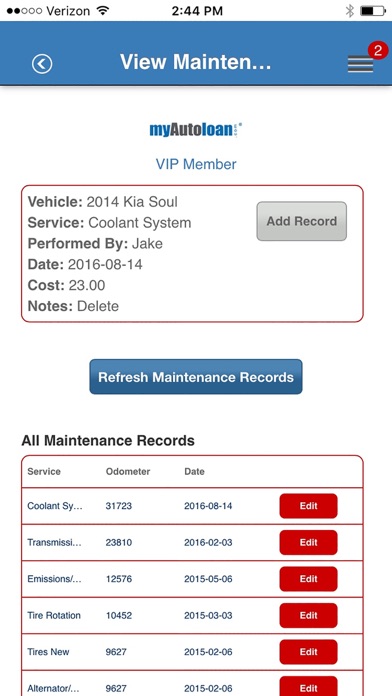Click odometer value 23810
Image resolution: width=392 pixels, height=696 pixels.
[119, 542]
